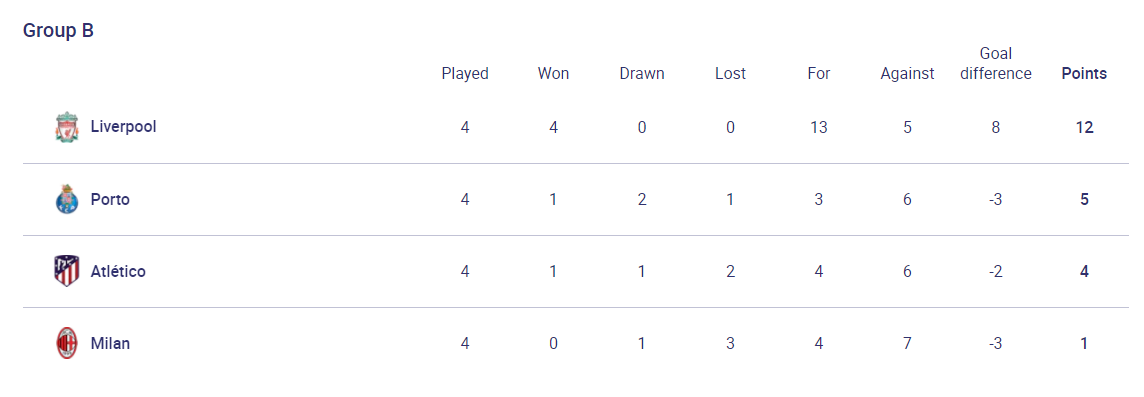The width and height of the screenshot is (1144, 397).
Task: Click the Against column header
Action: 908,74
